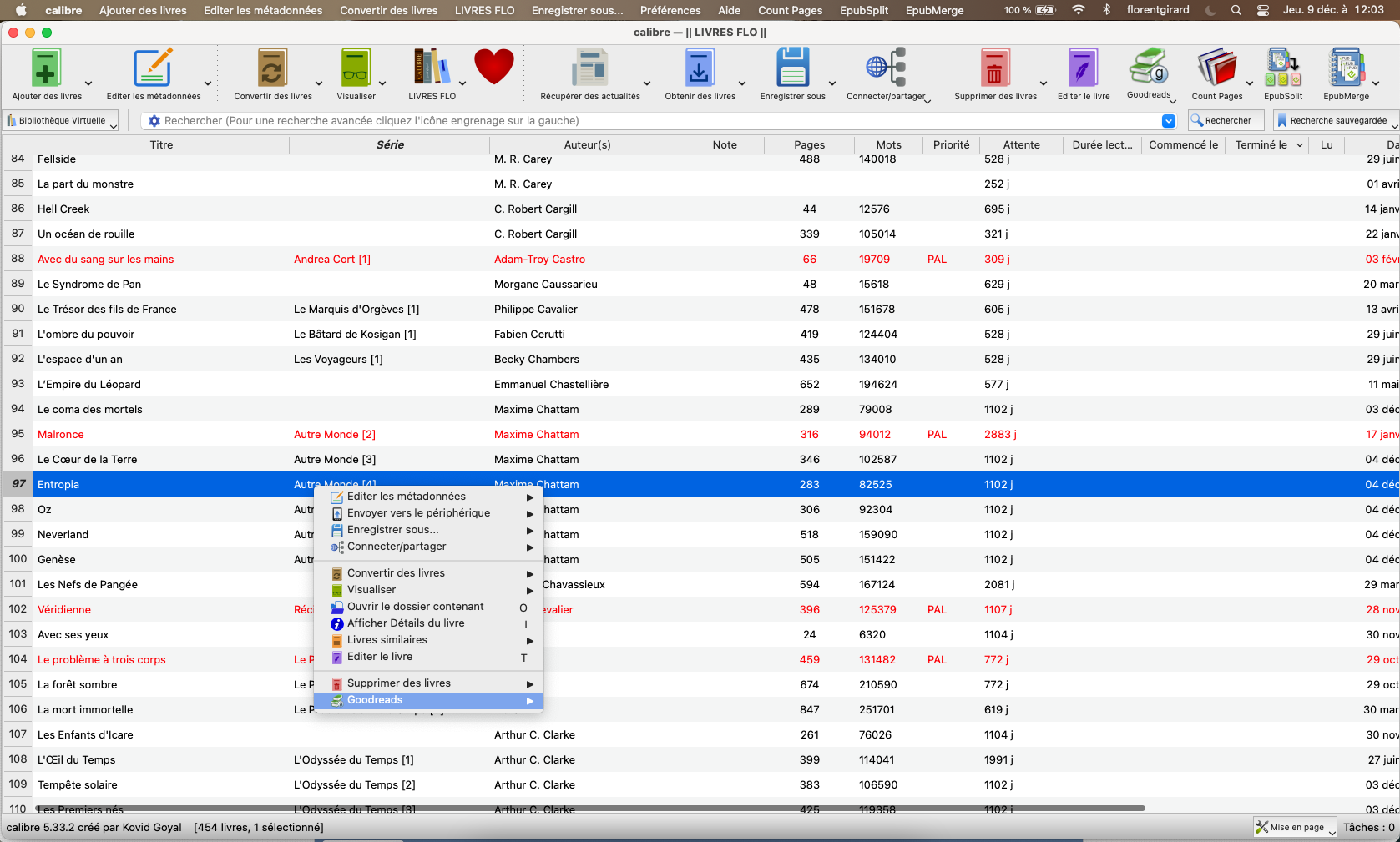Click the Bluetooth menu bar icon

coord(1106,10)
